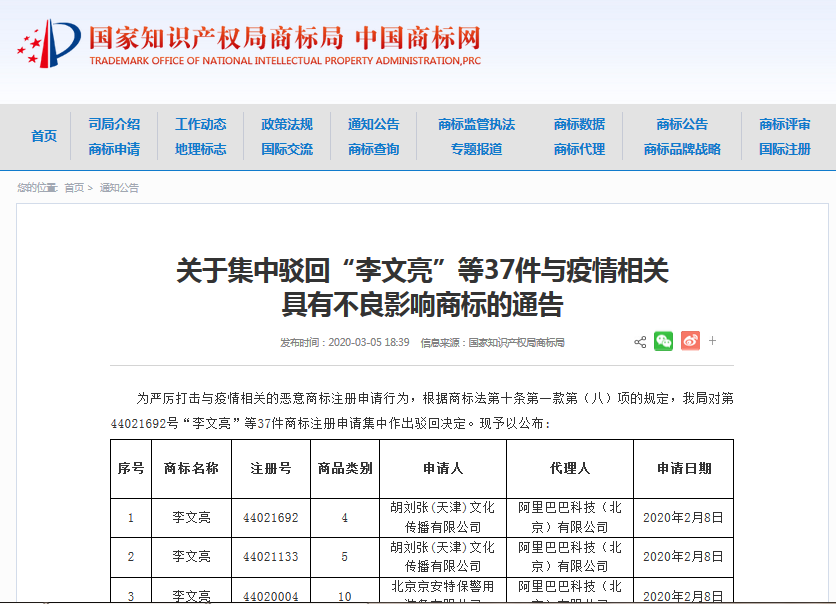Select 商标评审 menu item
The height and width of the screenshot is (604, 836).
(785, 124)
